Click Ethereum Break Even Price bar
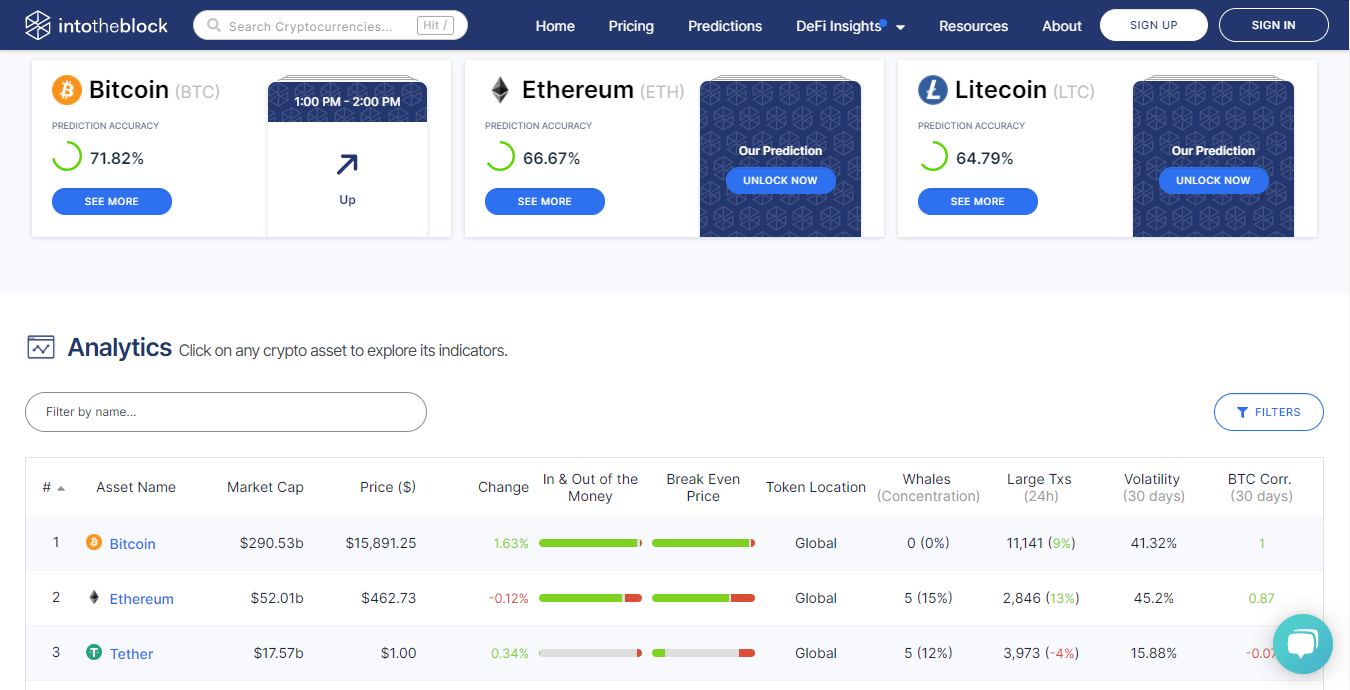This screenshot has width=1350, height=690. [x=703, y=598]
